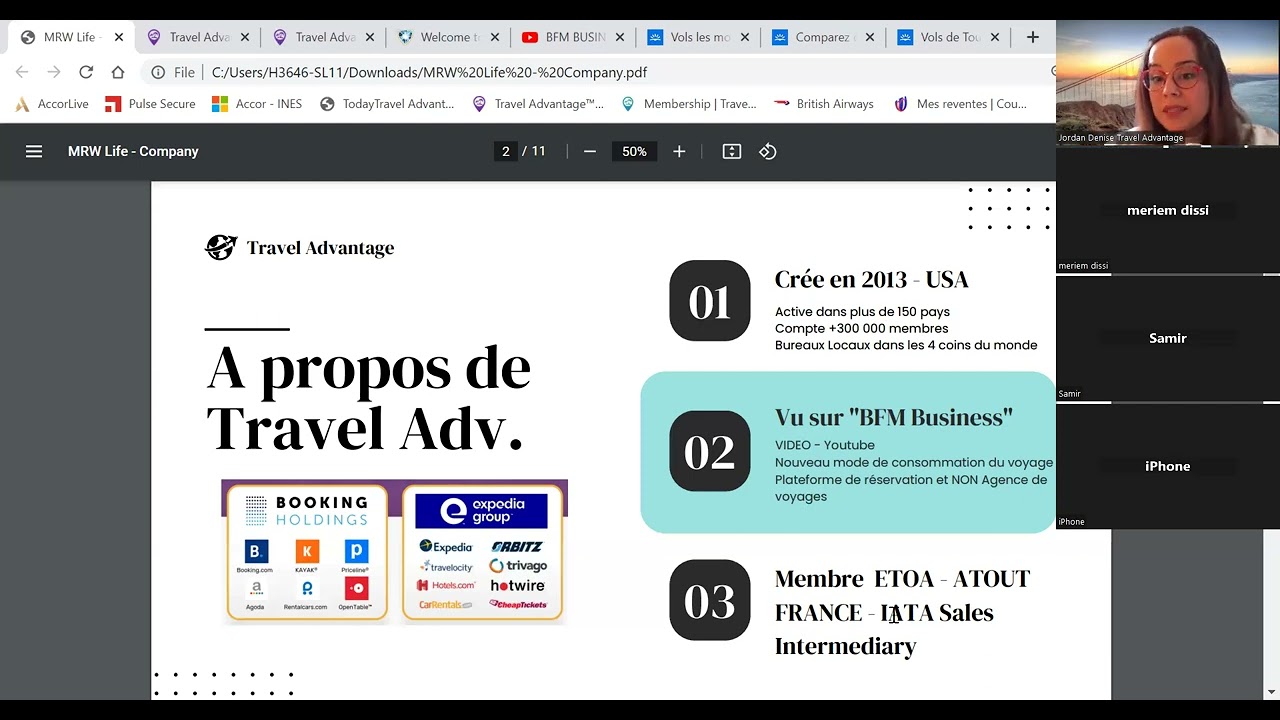The height and width of the screenshot is (720, 1280).
Task: Open the Pulse Secure bookmark
Action: click(x=150, y=104)
